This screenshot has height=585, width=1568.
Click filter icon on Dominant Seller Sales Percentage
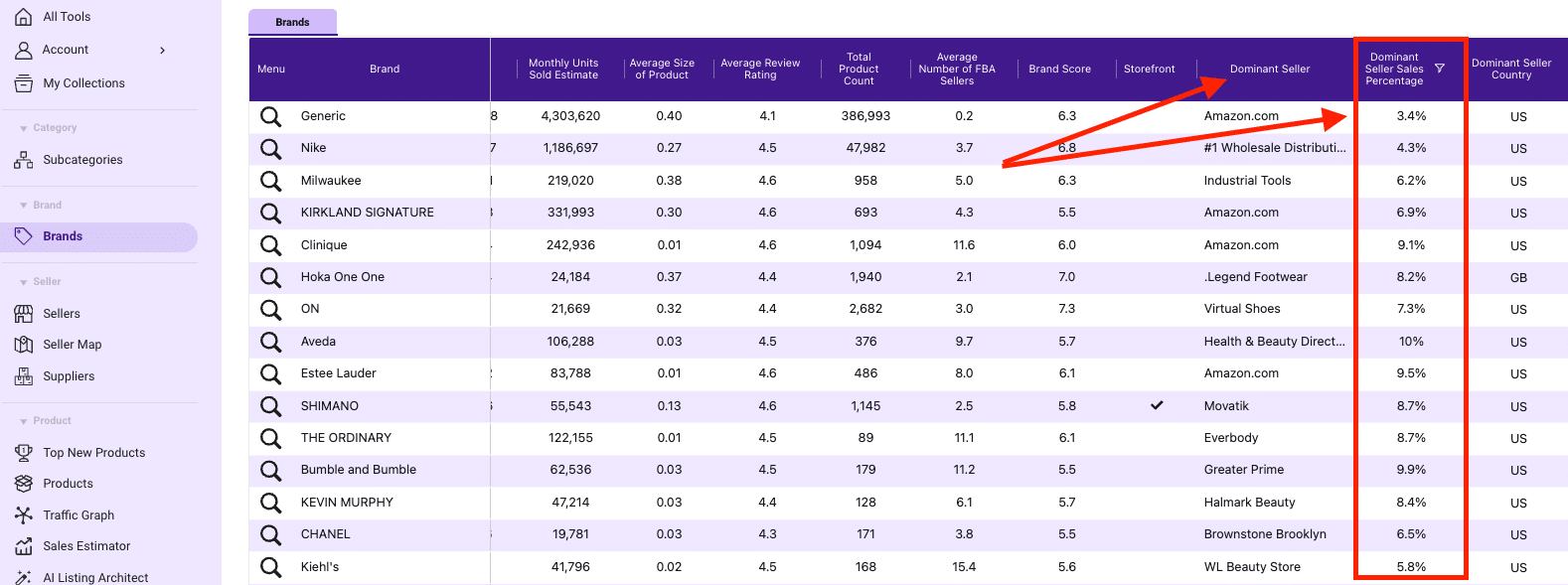pos(1440,69)
